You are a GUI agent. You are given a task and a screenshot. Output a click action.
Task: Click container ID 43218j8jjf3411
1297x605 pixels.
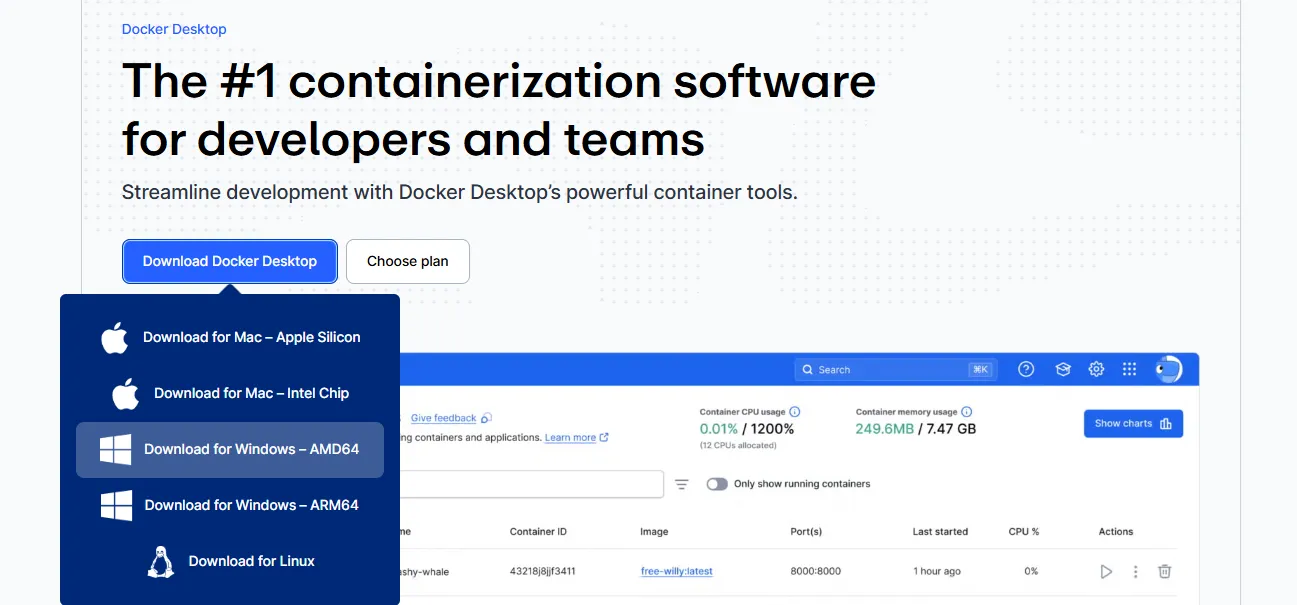pos(543,572)
